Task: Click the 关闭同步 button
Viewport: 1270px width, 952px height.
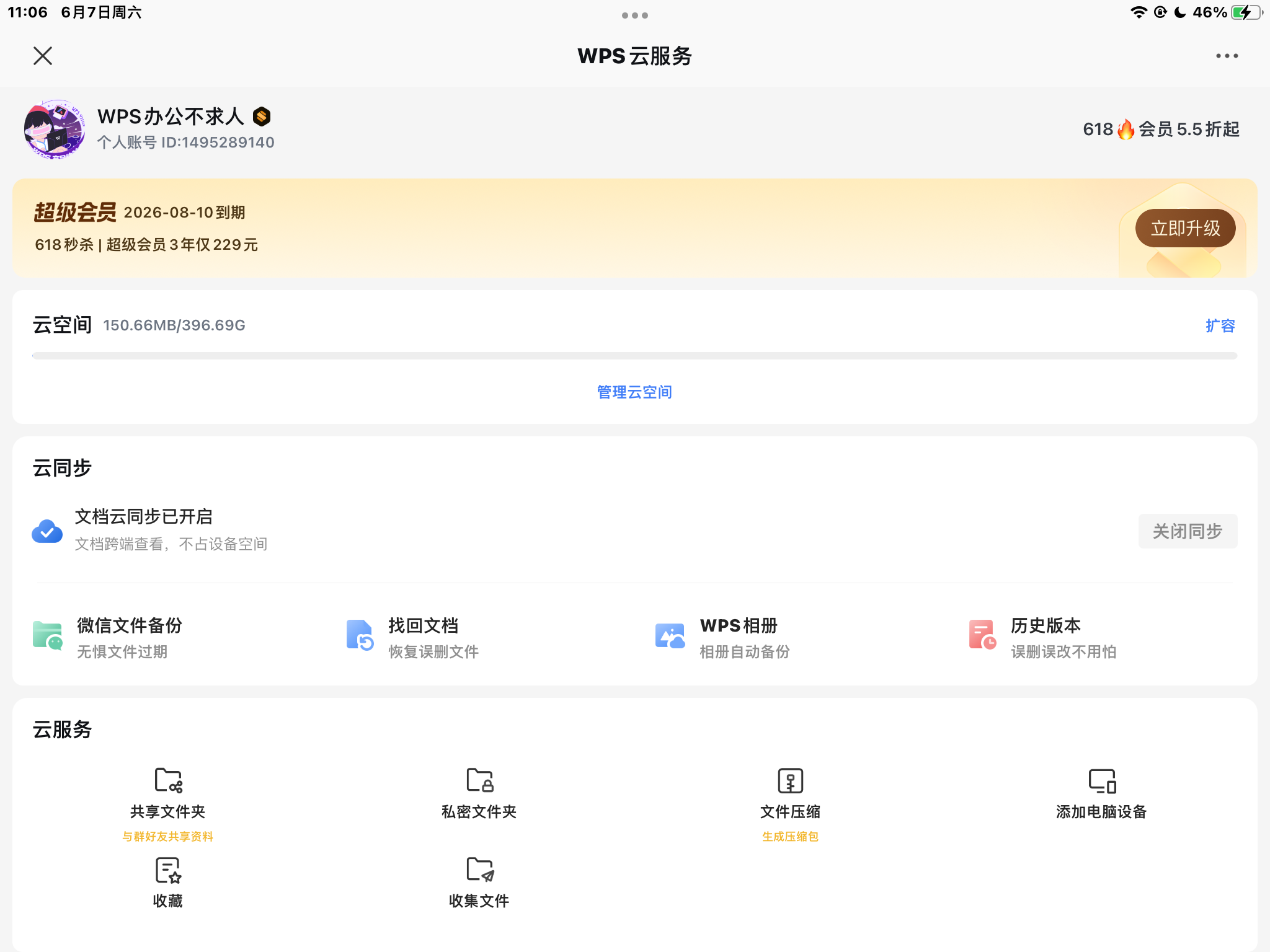Action: [1188, 531]
